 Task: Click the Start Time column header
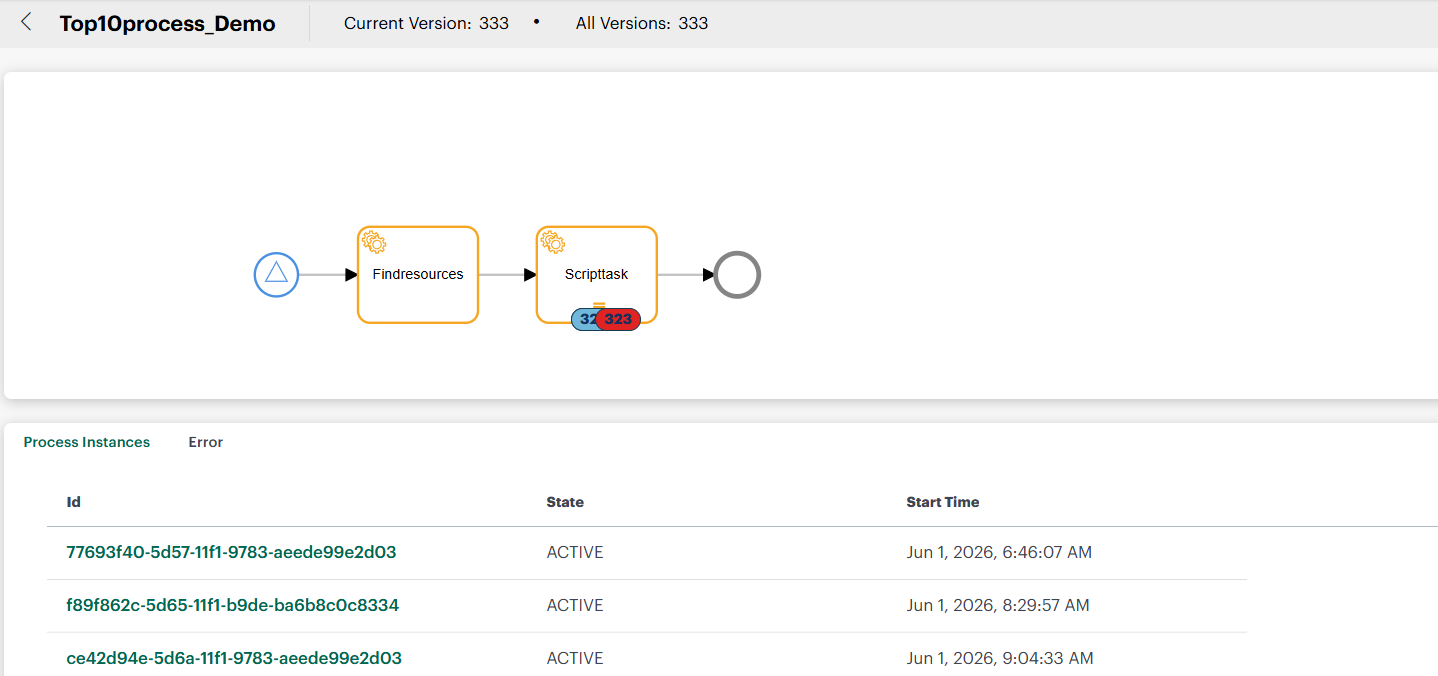943,502
